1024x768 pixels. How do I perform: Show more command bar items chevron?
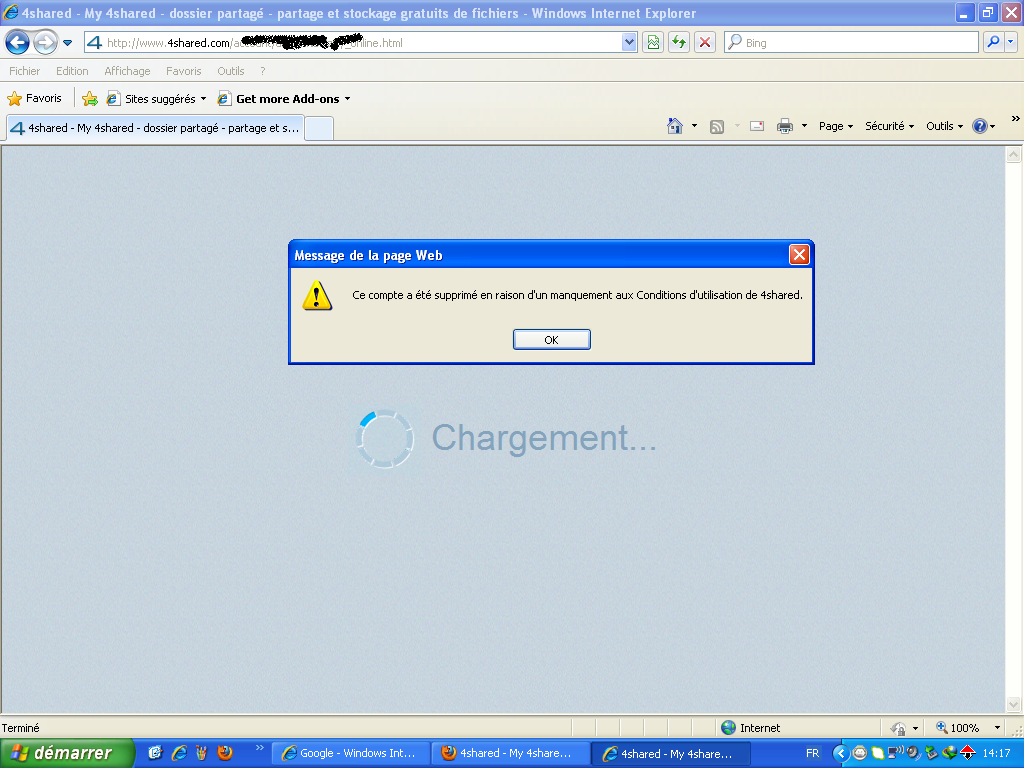1016,119
